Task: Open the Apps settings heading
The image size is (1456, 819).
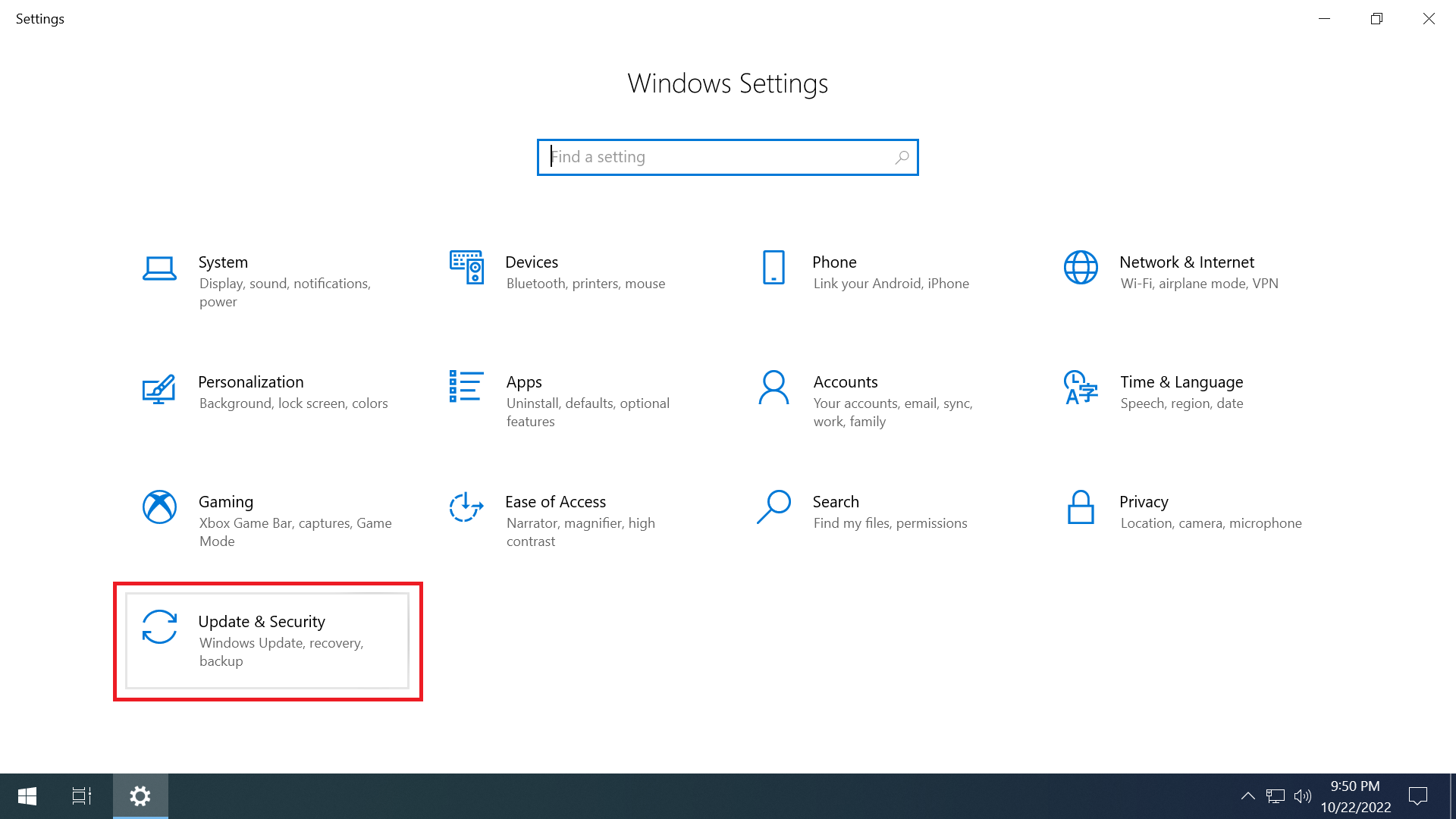Action: [x=524, y=382]
